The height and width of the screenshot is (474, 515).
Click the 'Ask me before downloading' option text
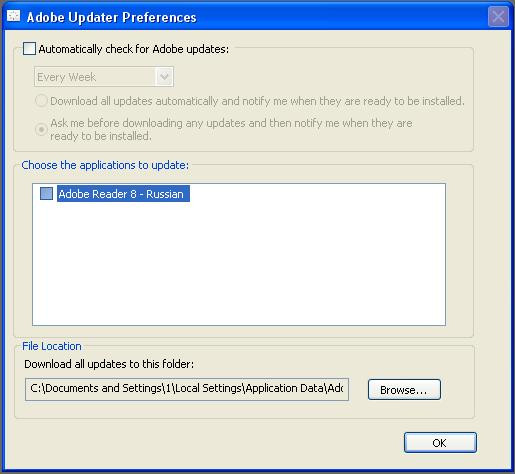[x=231, y=129]
